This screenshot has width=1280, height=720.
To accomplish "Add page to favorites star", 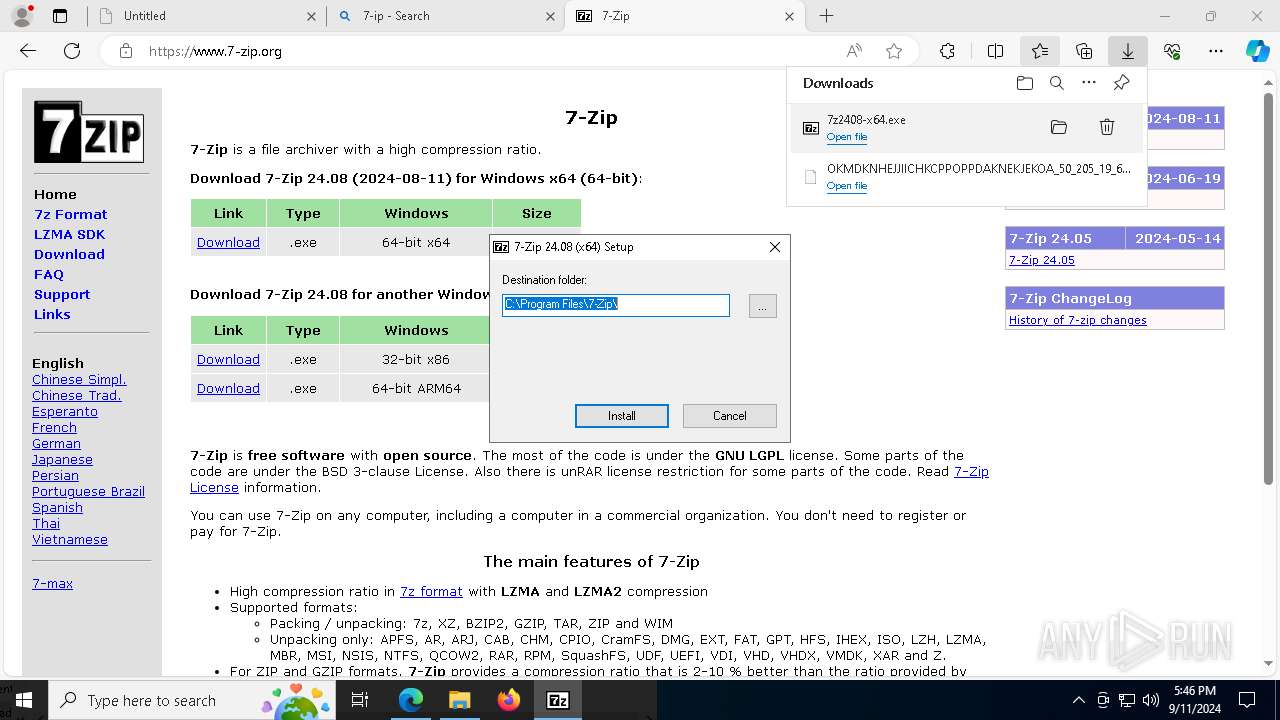I will 894,51.
